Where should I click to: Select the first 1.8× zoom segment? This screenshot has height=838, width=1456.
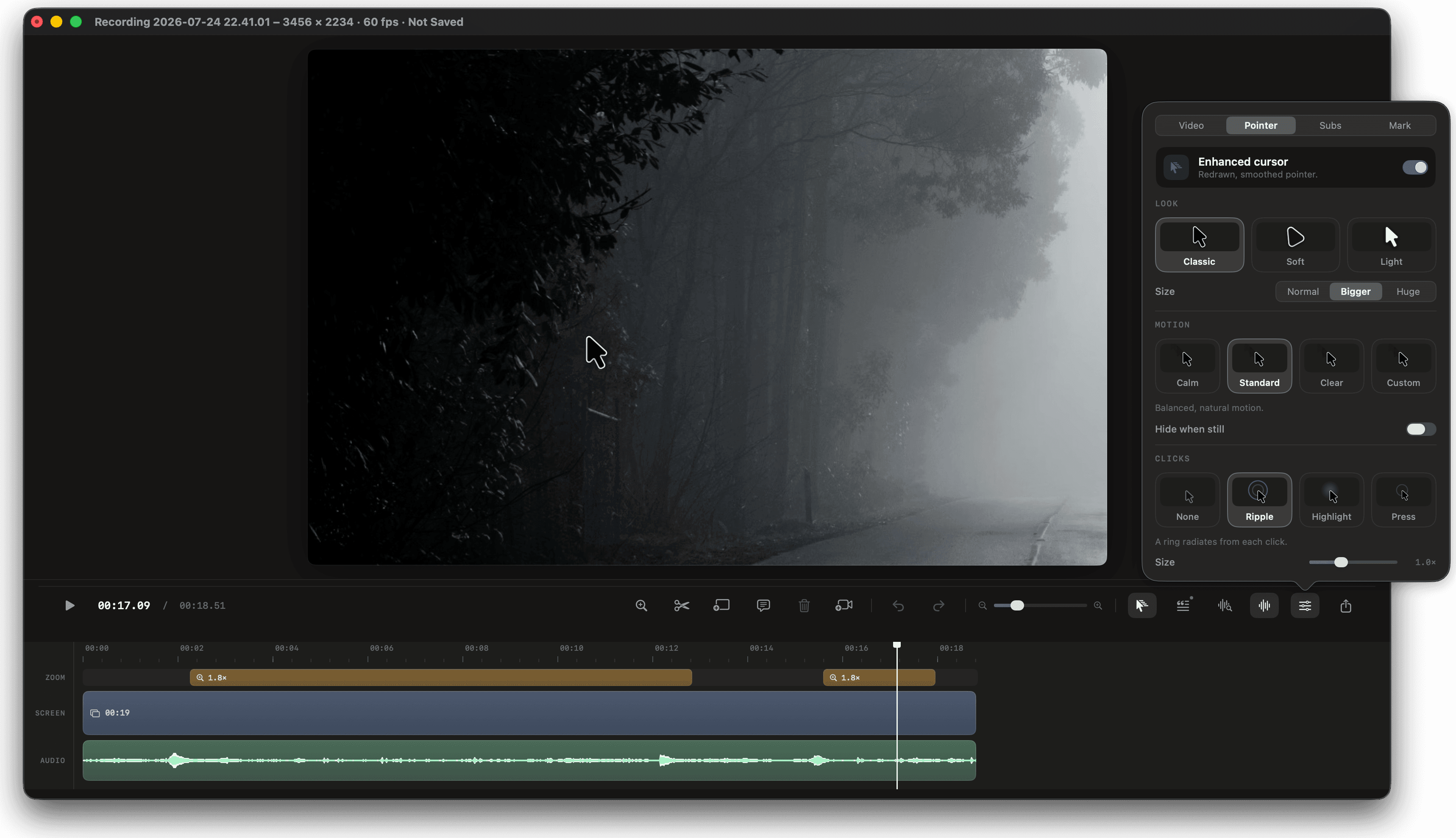click(x=441, y=678)
